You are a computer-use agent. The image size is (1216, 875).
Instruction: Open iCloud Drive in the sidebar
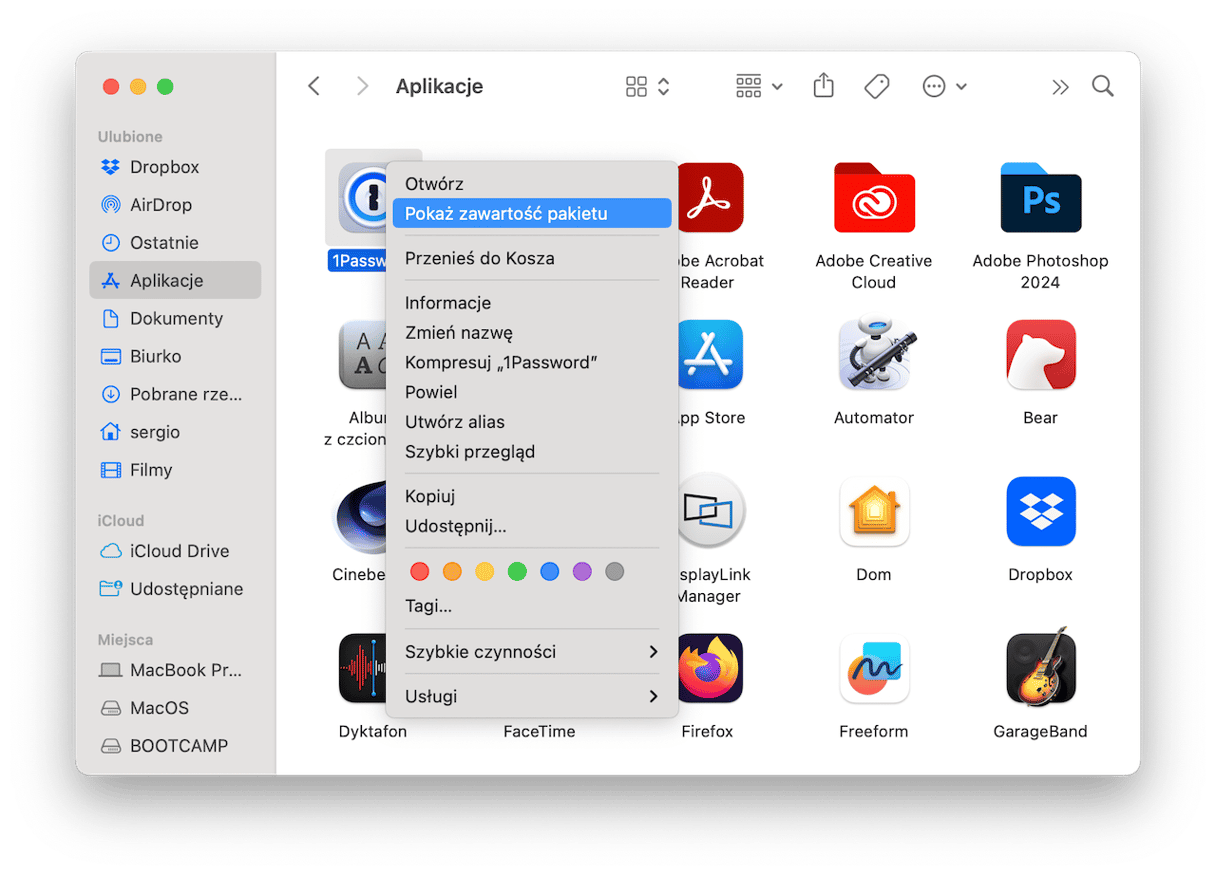(x=175, y=551)
